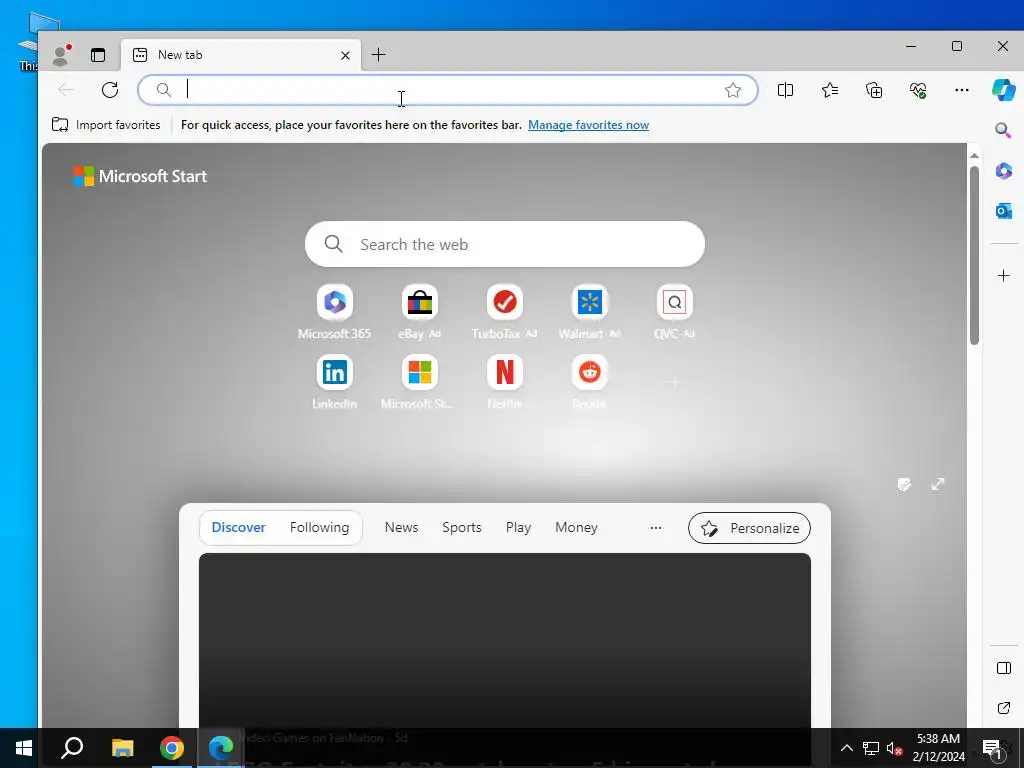Switch to the Discover feed tab
This screenshot has height=768, width=1024.
238,528
